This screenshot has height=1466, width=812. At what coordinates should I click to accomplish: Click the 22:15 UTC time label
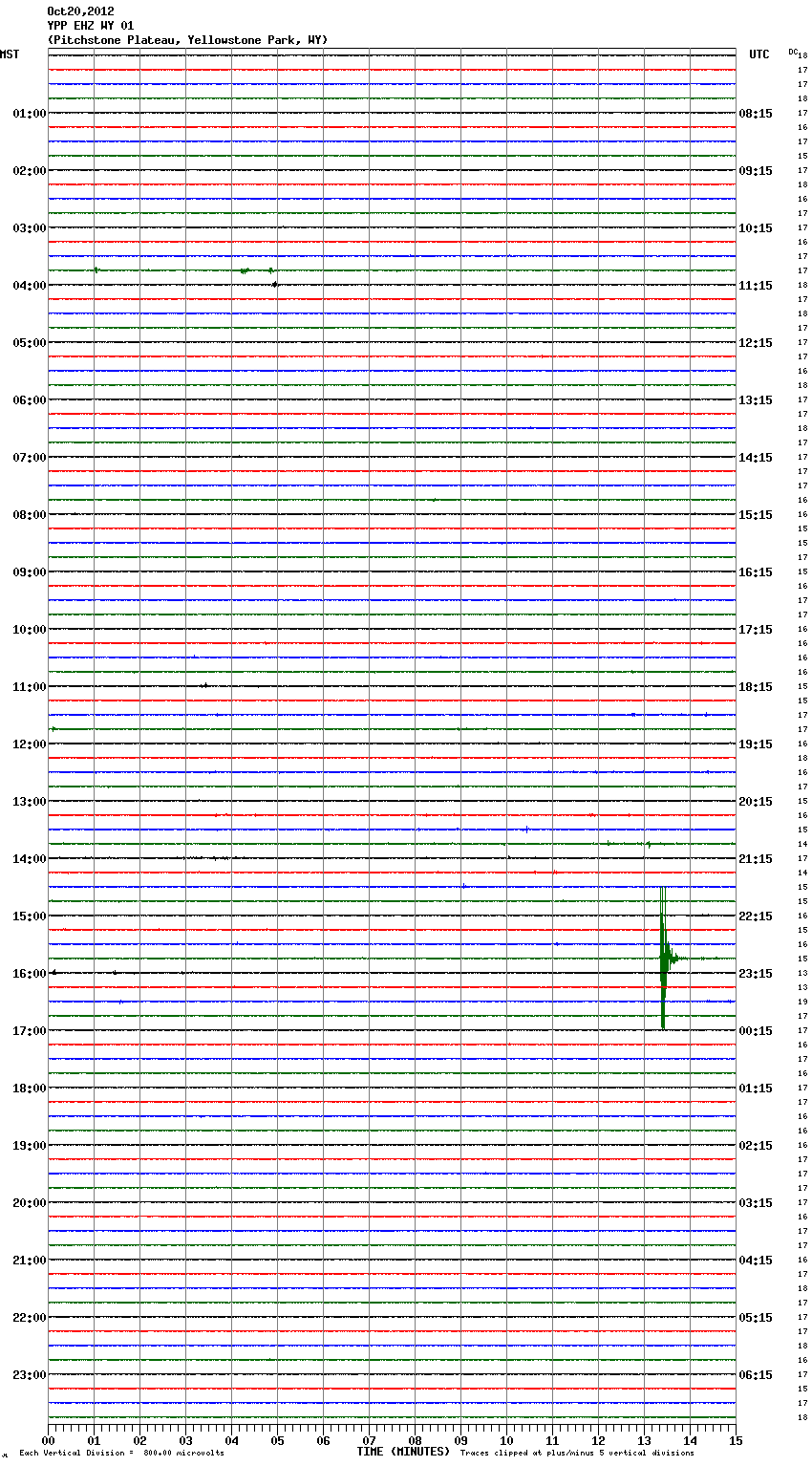coord(756,916)
